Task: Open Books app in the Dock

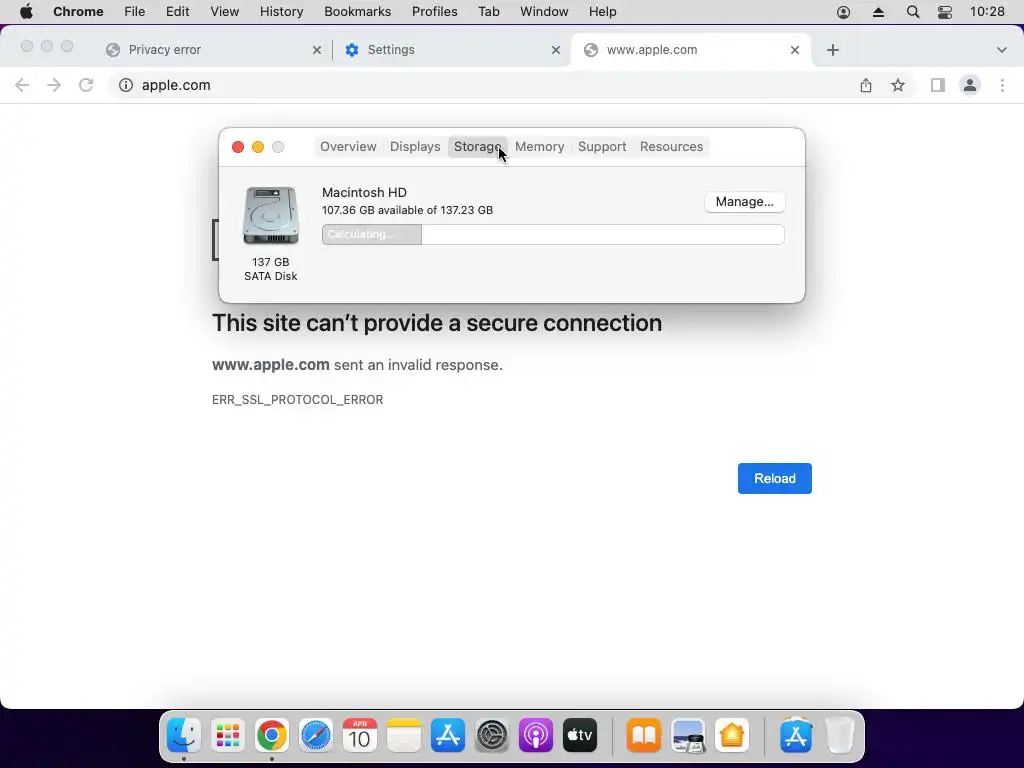Action: 644,735
